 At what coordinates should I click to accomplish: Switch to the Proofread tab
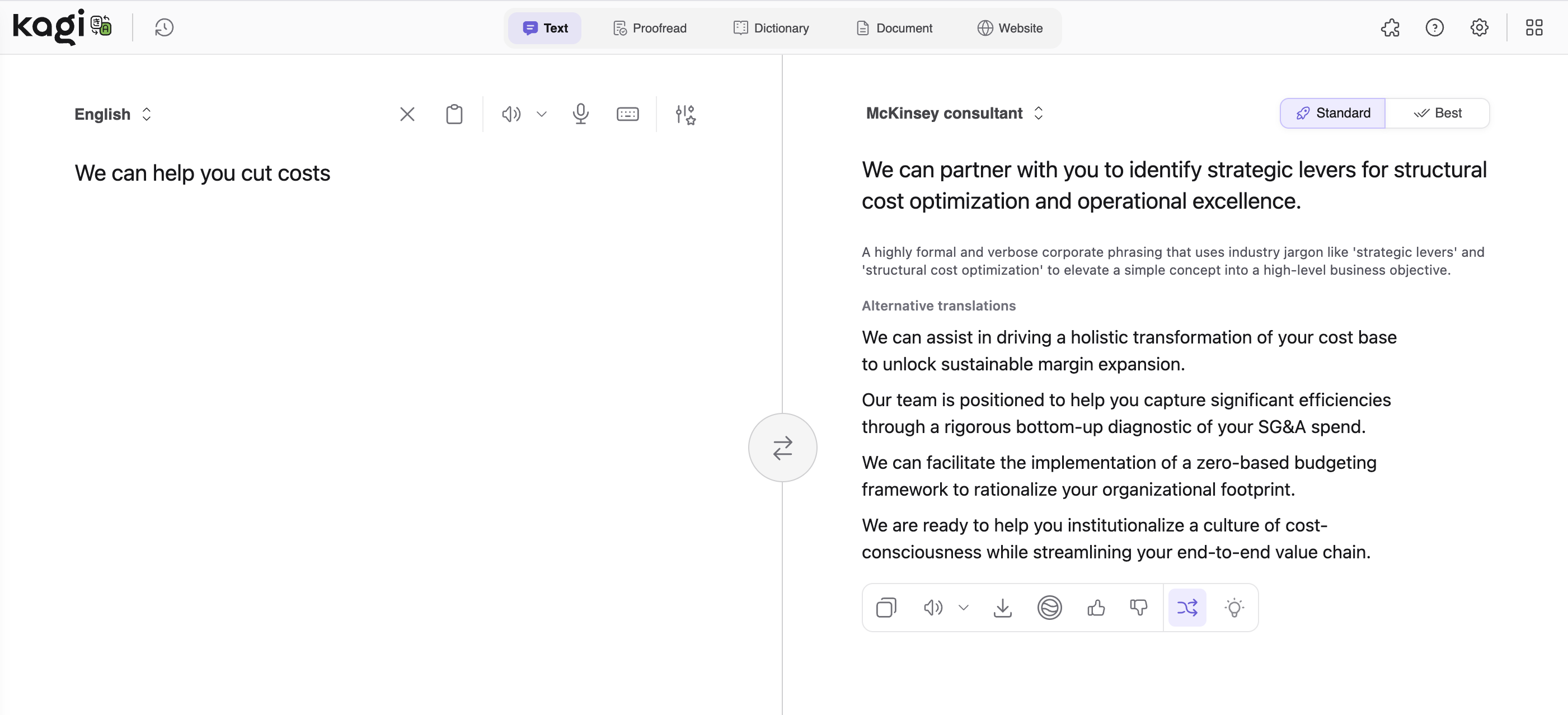pyautogui.click(x=650, y=28)
